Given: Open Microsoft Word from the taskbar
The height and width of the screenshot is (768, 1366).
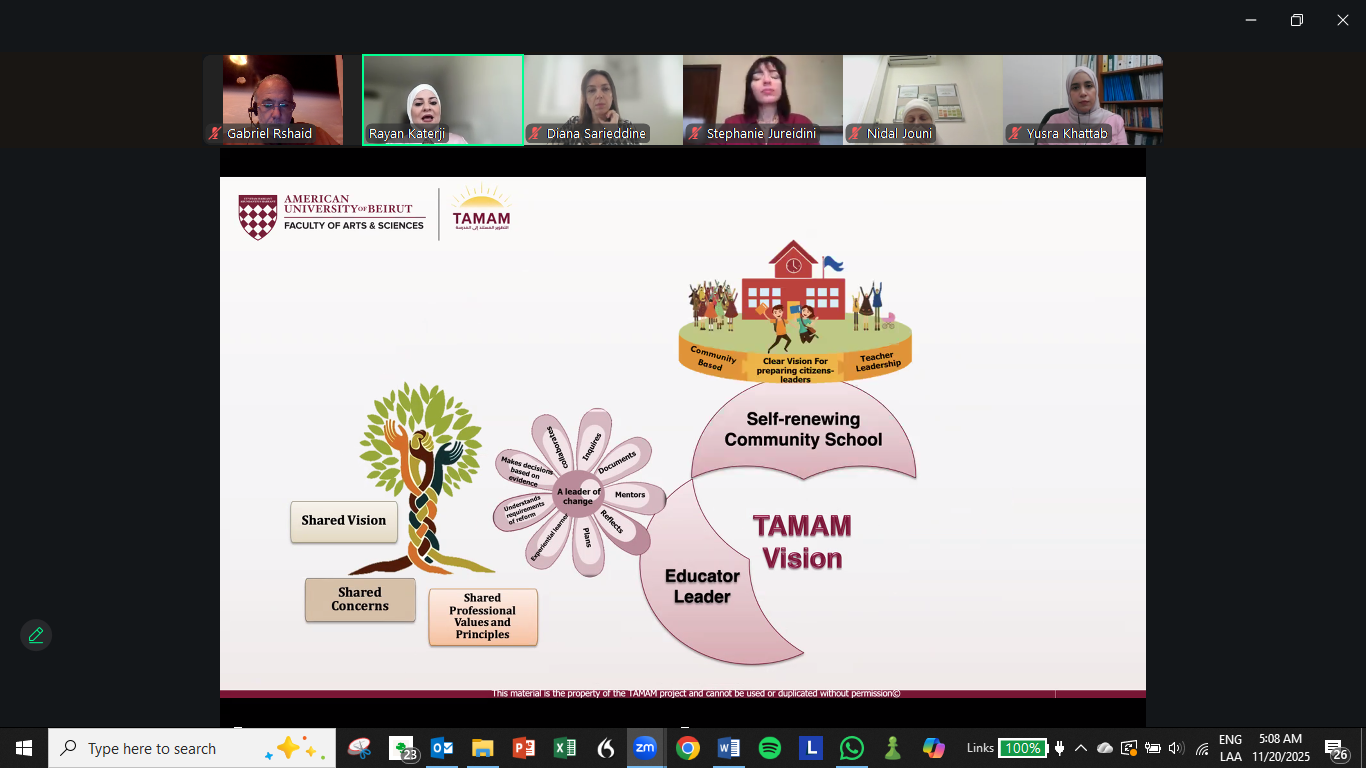Looking at the screenshot, I should 728,748.
